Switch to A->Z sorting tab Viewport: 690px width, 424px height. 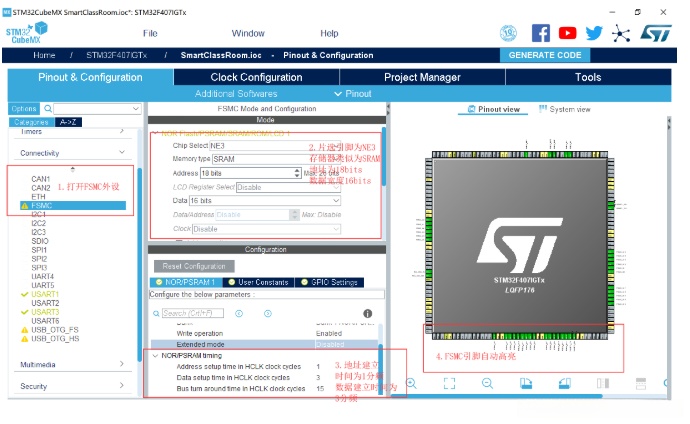point(68,122)
